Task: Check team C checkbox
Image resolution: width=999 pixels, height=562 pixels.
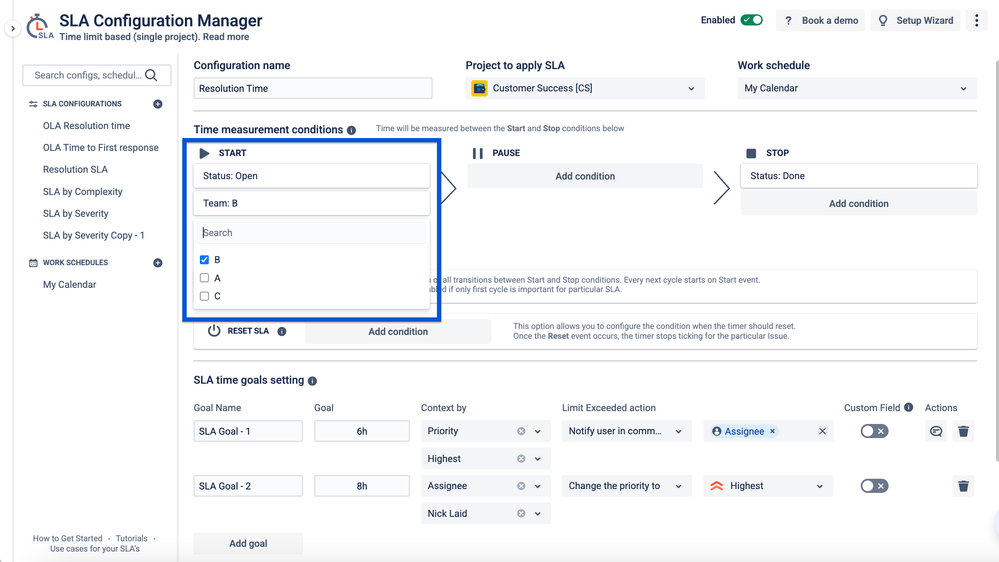Action: [x=204, y=296]
